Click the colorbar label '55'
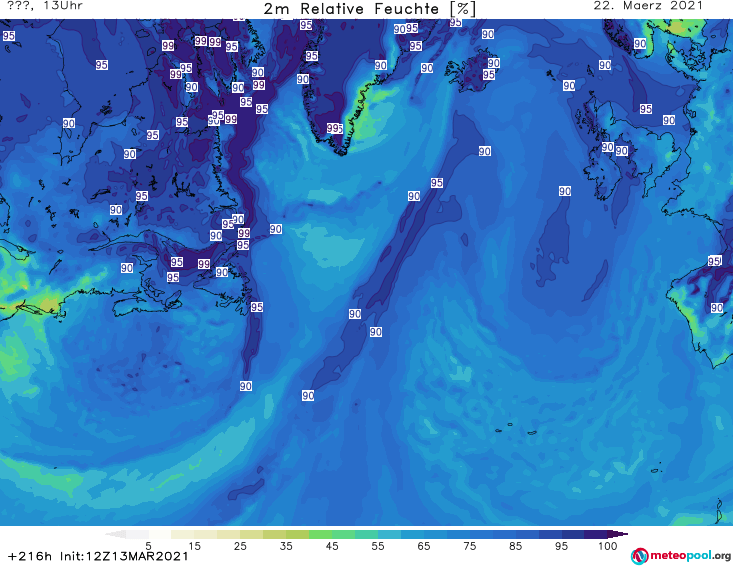Screen dimensions: 733x566 378,545
